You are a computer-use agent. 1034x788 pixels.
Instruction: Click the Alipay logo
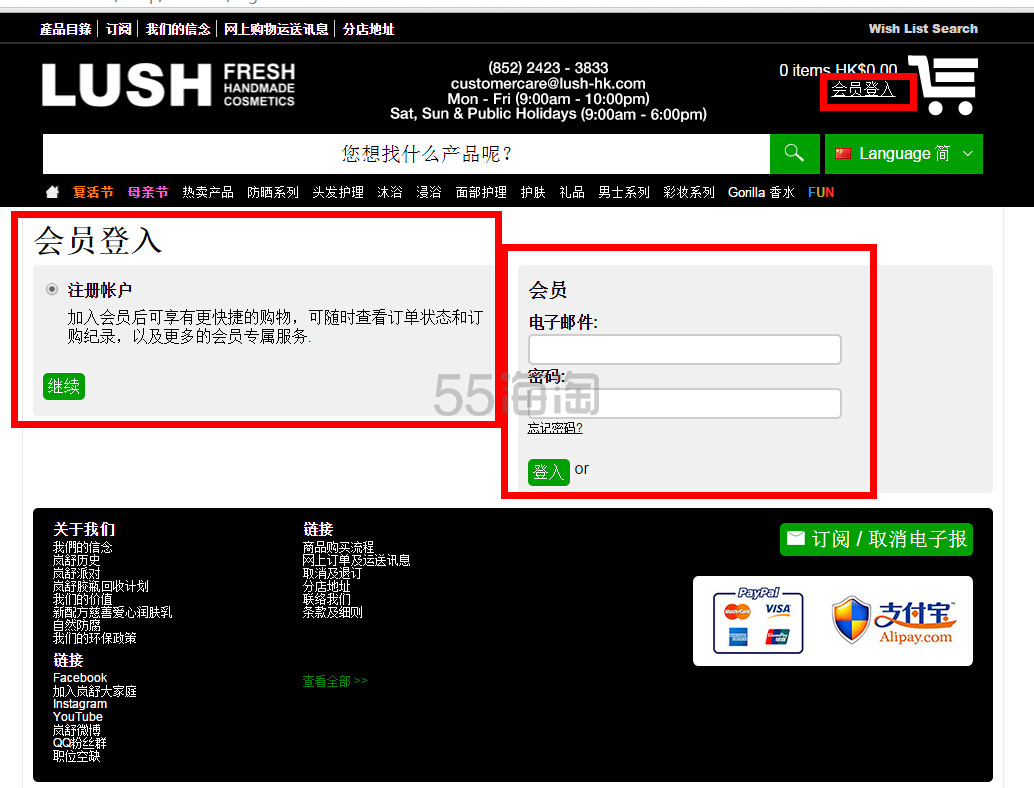pyautogui.click(x=894, y=621)
